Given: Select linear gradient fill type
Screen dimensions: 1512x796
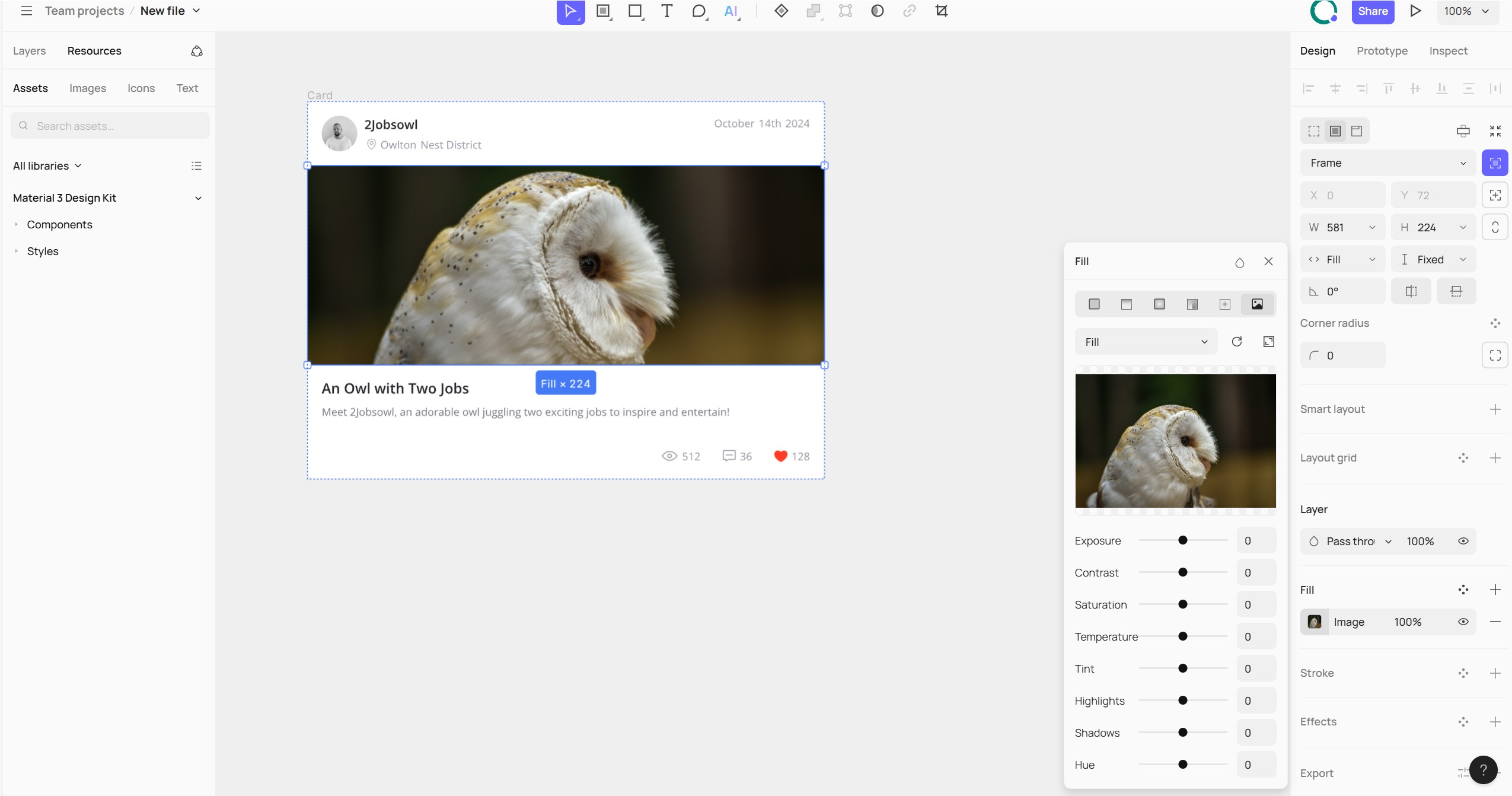Looking at the screenshot, I should (x=1126, y=304).
